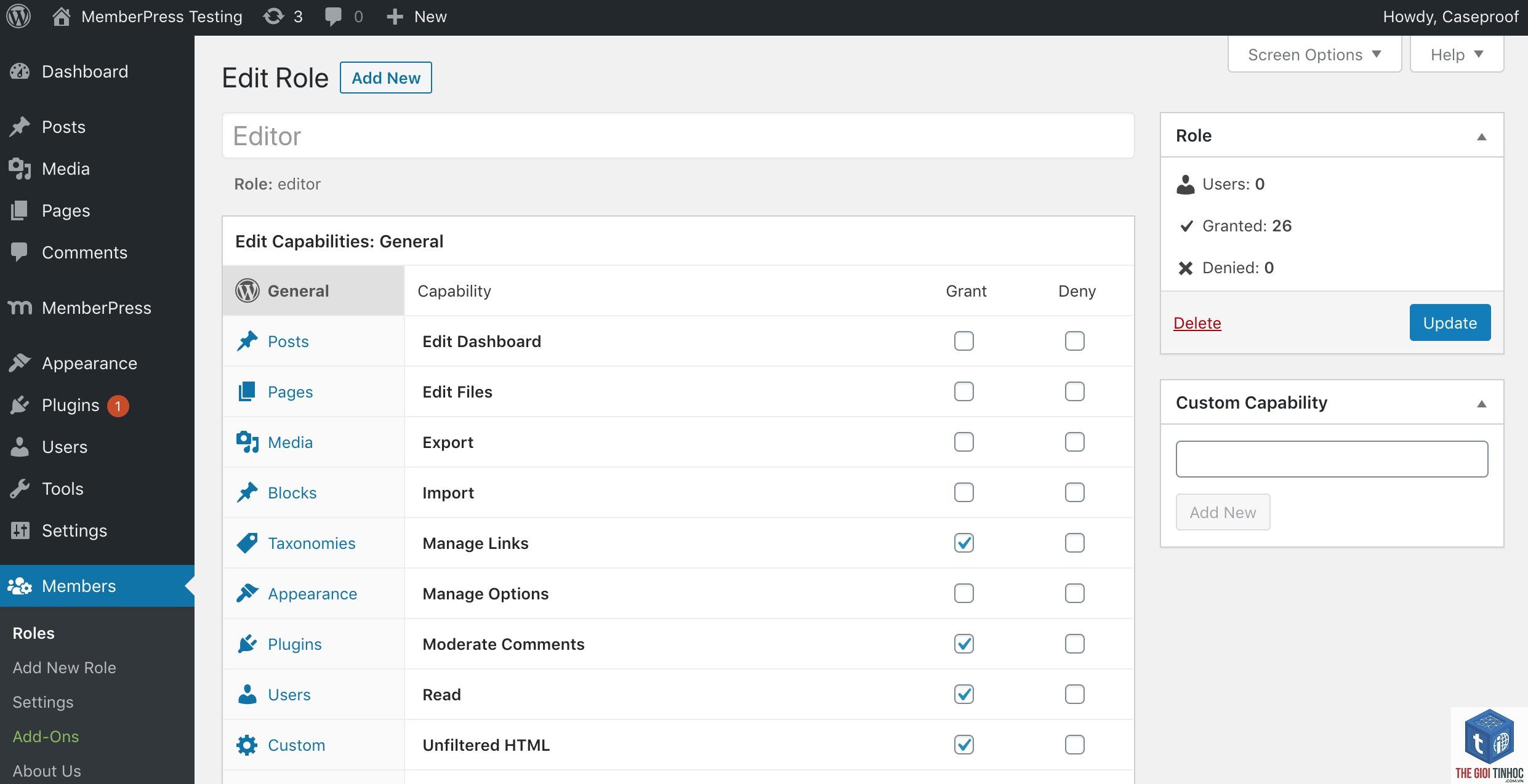Image resolution: width=1528 pixels, height=784 pixels.
Task: Uncheck Grant for Manage Links
Action: tap(964, 543)
